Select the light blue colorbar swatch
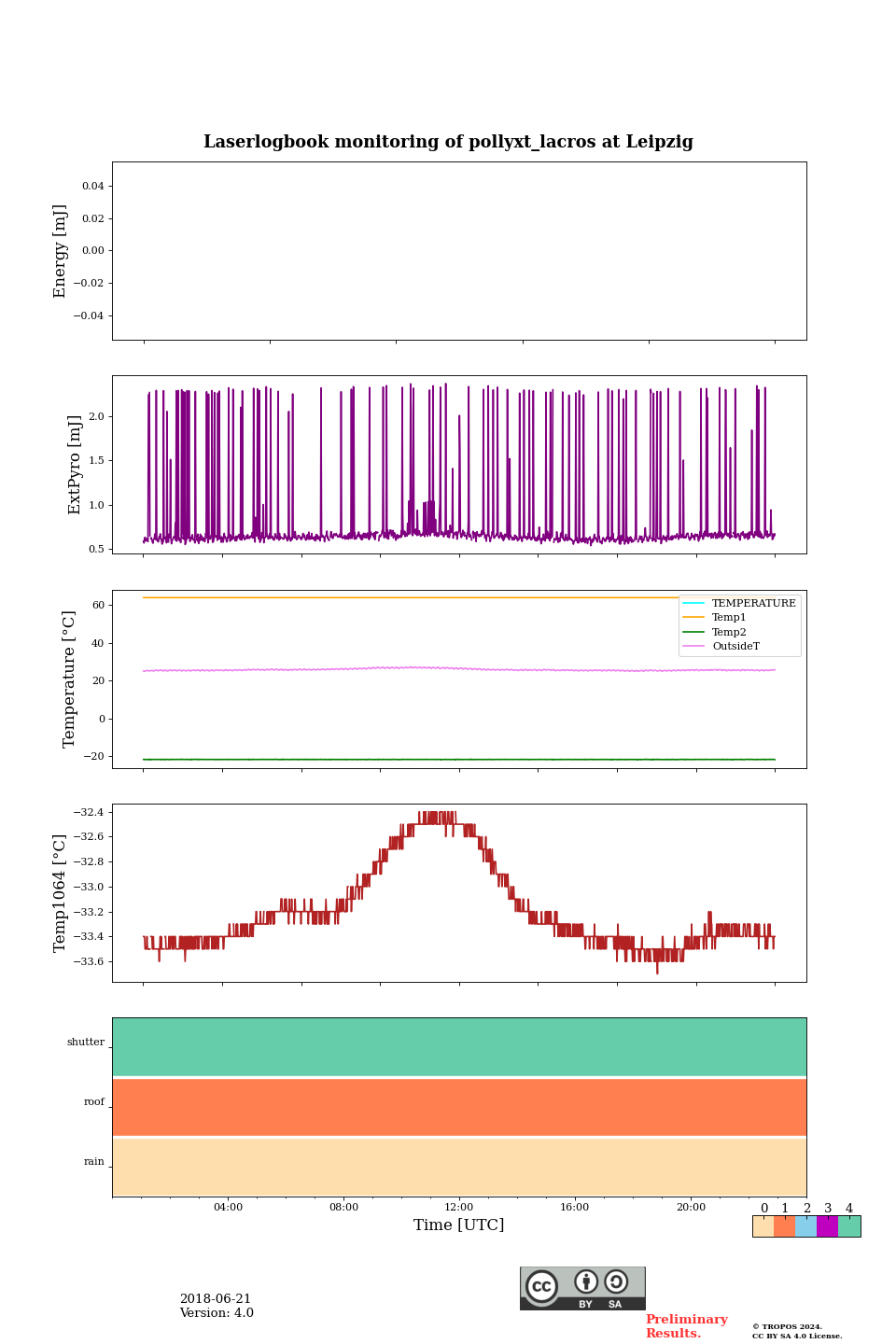 [x=805, y=1226]
